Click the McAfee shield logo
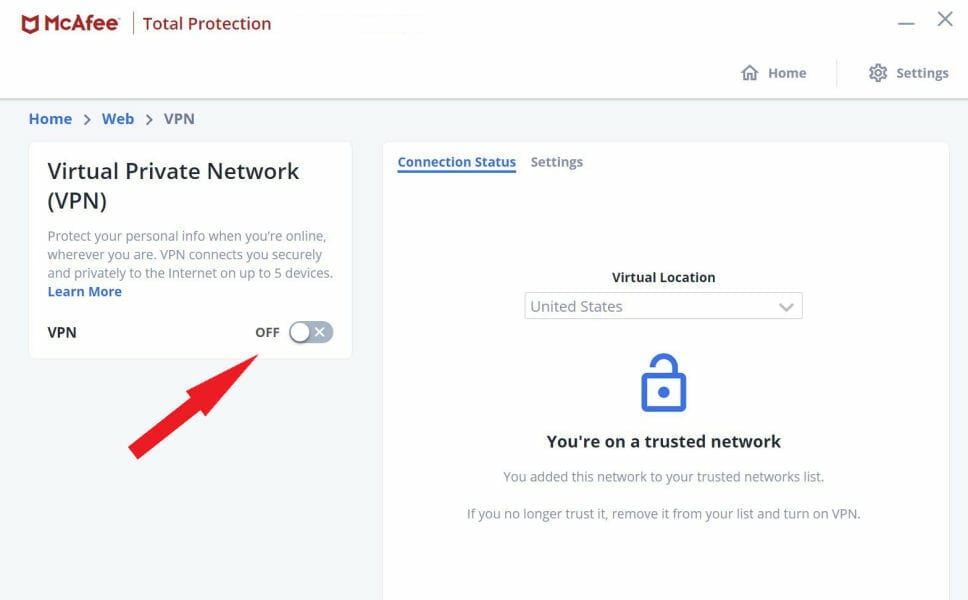Image resolution: width=968 pixels, height=600 pixels. pyautogui.click(x=30, y=24)
